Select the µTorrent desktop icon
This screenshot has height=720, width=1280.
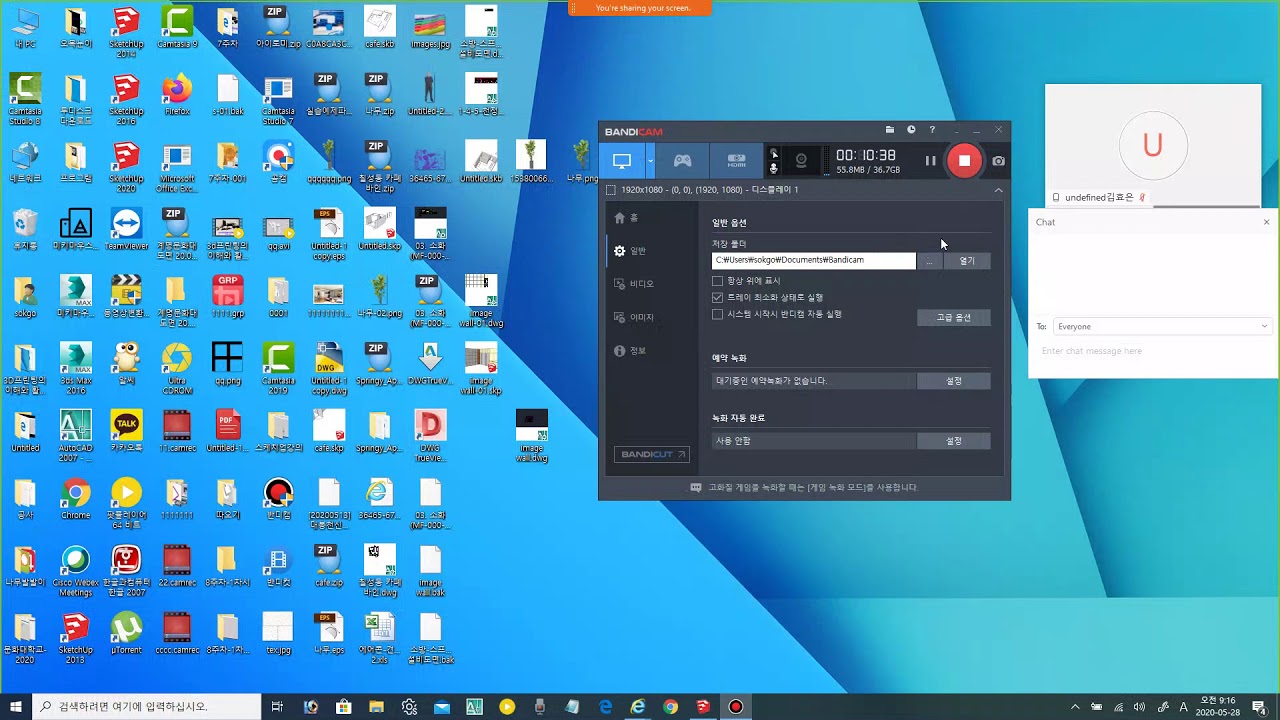coord(126,632)
